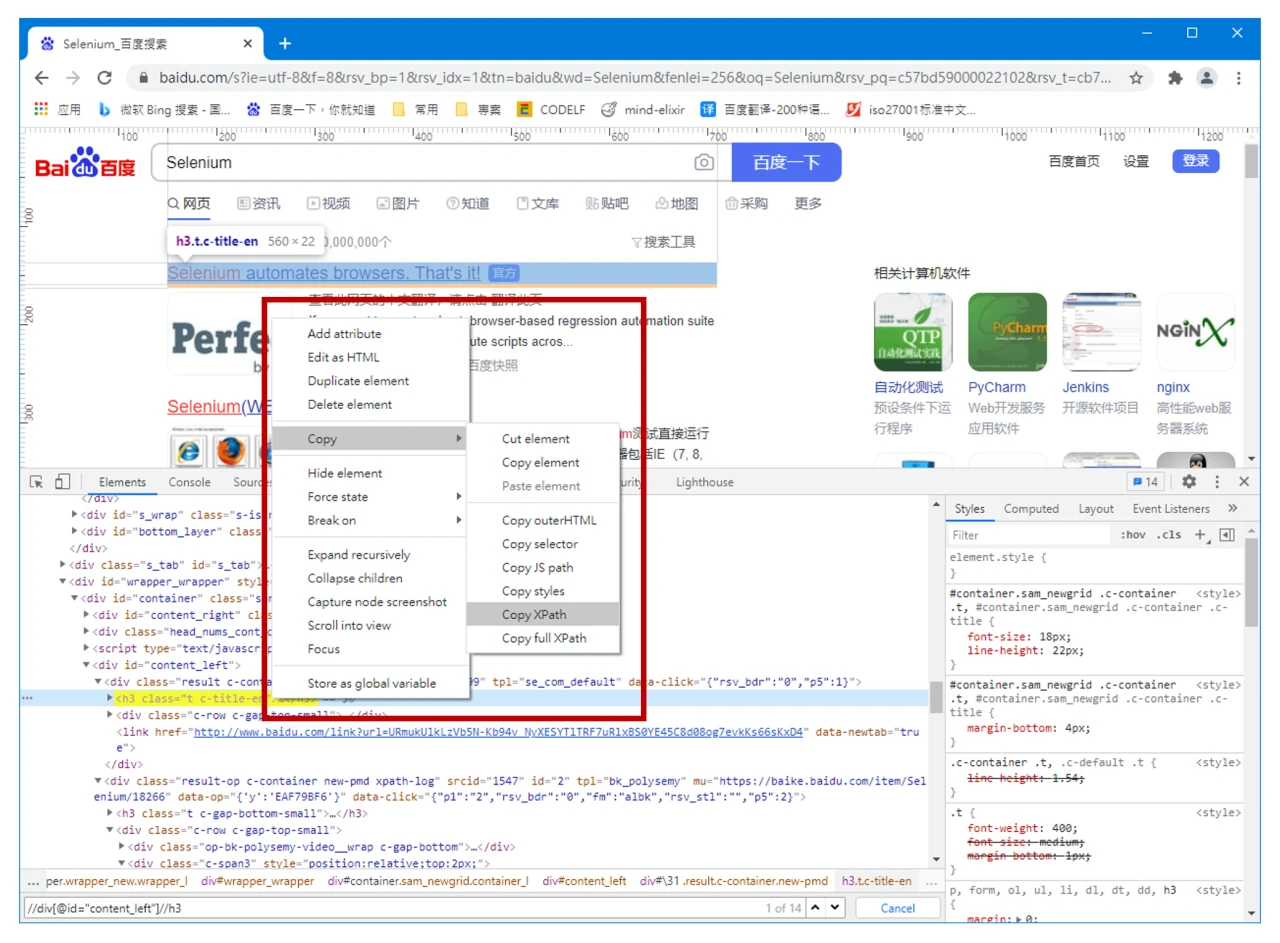This screenshot has height=943, width=1280.
Task: Open the issues counter showing 14
Action: (1145, 482)
